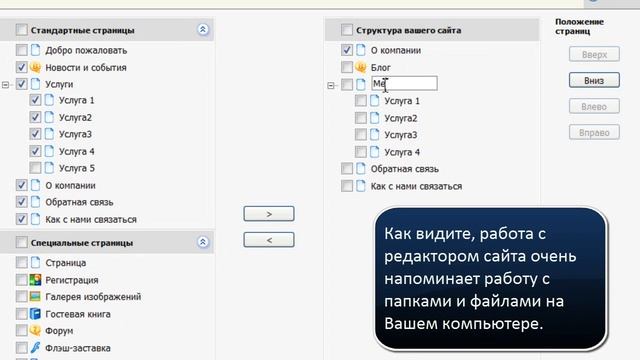Click page icon of Обратная связь in standard pages
The height and width of the screenshot is (360, 640).
[x=35, y=202]
